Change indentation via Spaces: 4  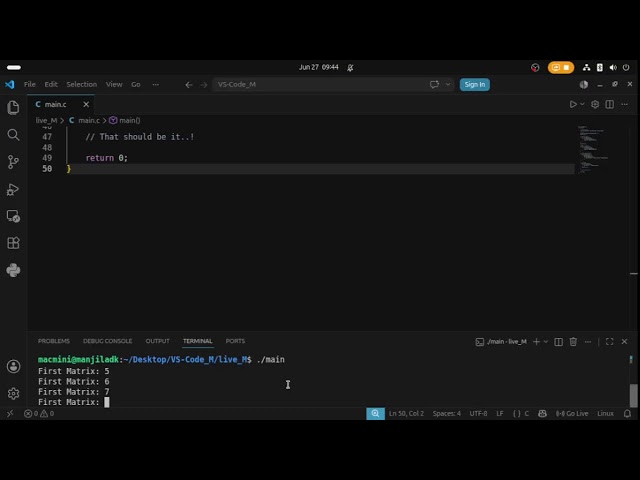tap(447, 413)
